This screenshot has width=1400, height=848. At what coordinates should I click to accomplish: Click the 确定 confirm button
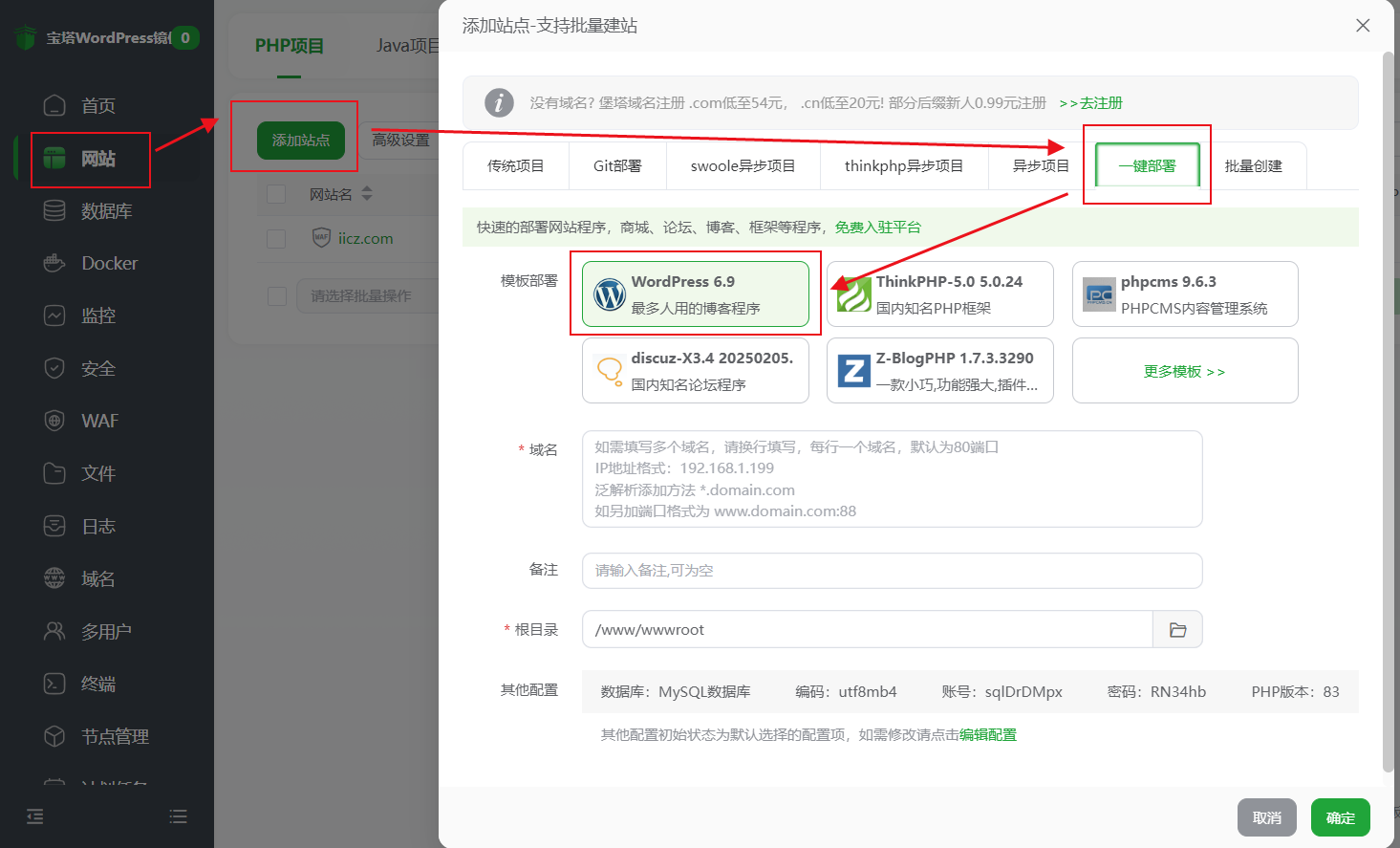pos(1340,816)
